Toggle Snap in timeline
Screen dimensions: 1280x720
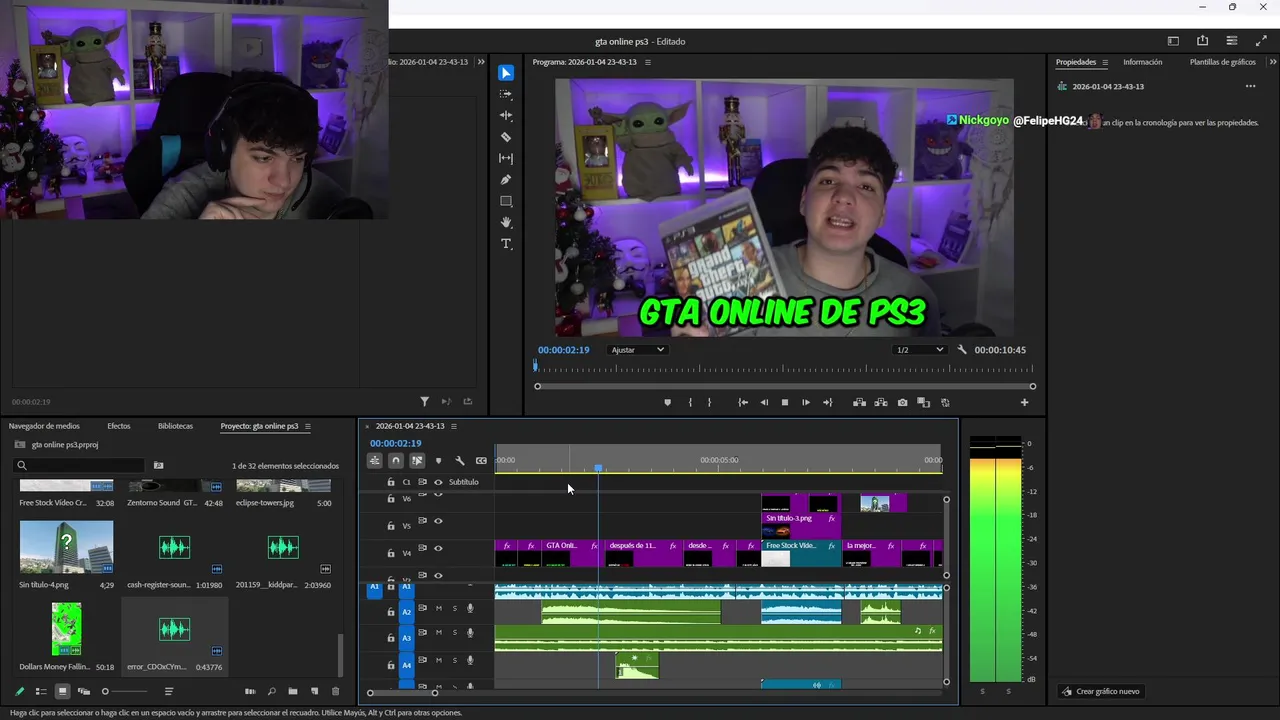point(396,461)
